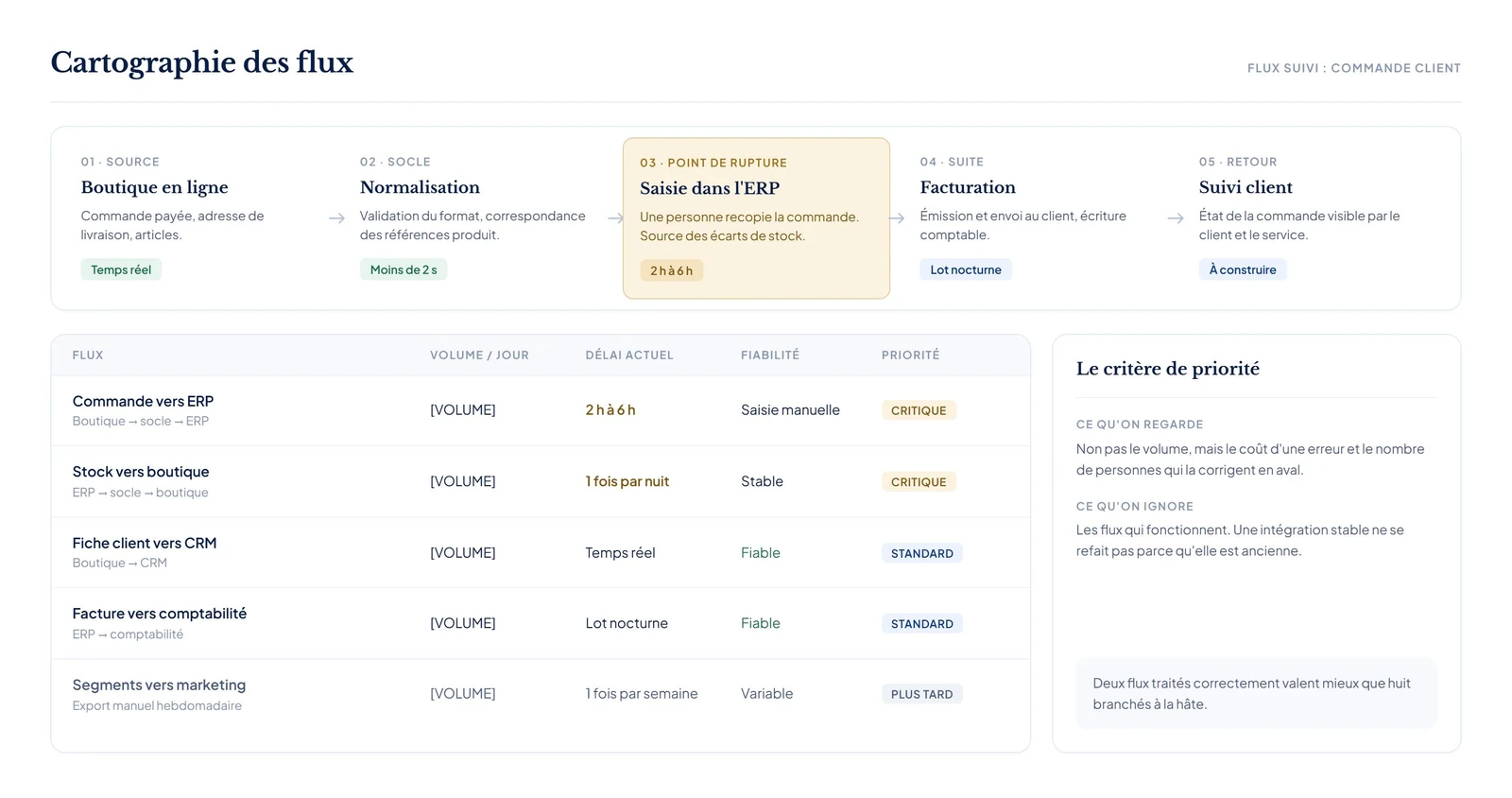This screenshot has width=1512, height=798.
Task: Click the "À construire" badge
Action: pos(1243,269)
